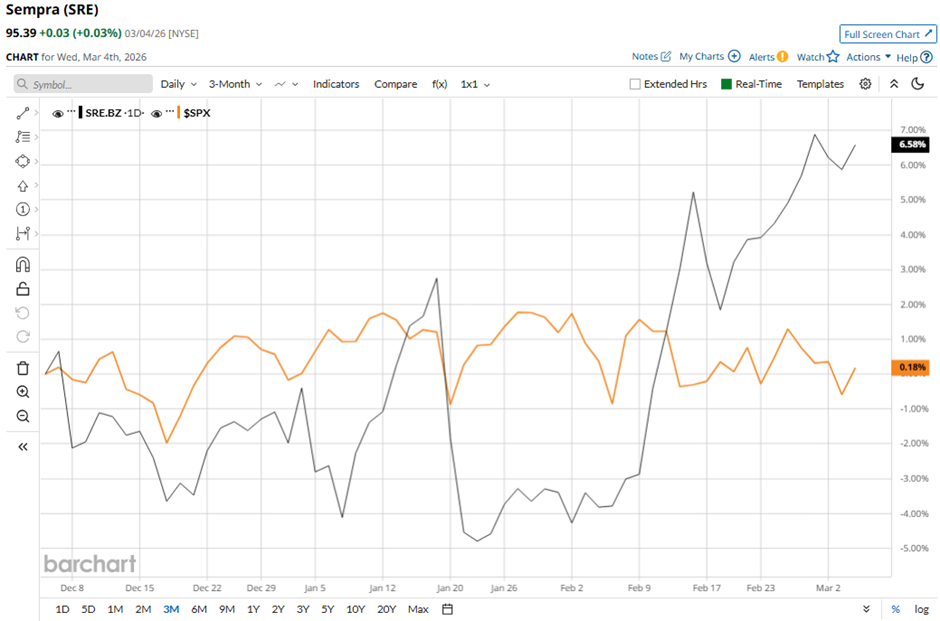Click the SRE.BZ black color swatch
The height and width of the screenshot is (621, 940).
pyautogui.click(x=80, y=113)
